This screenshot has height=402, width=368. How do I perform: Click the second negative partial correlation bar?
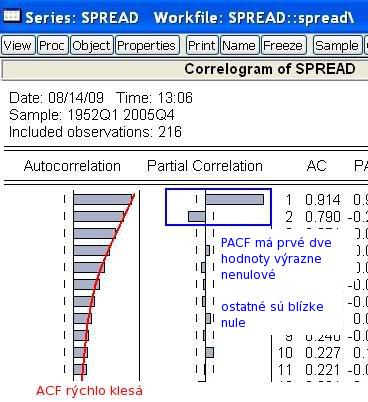click(197, 217)
